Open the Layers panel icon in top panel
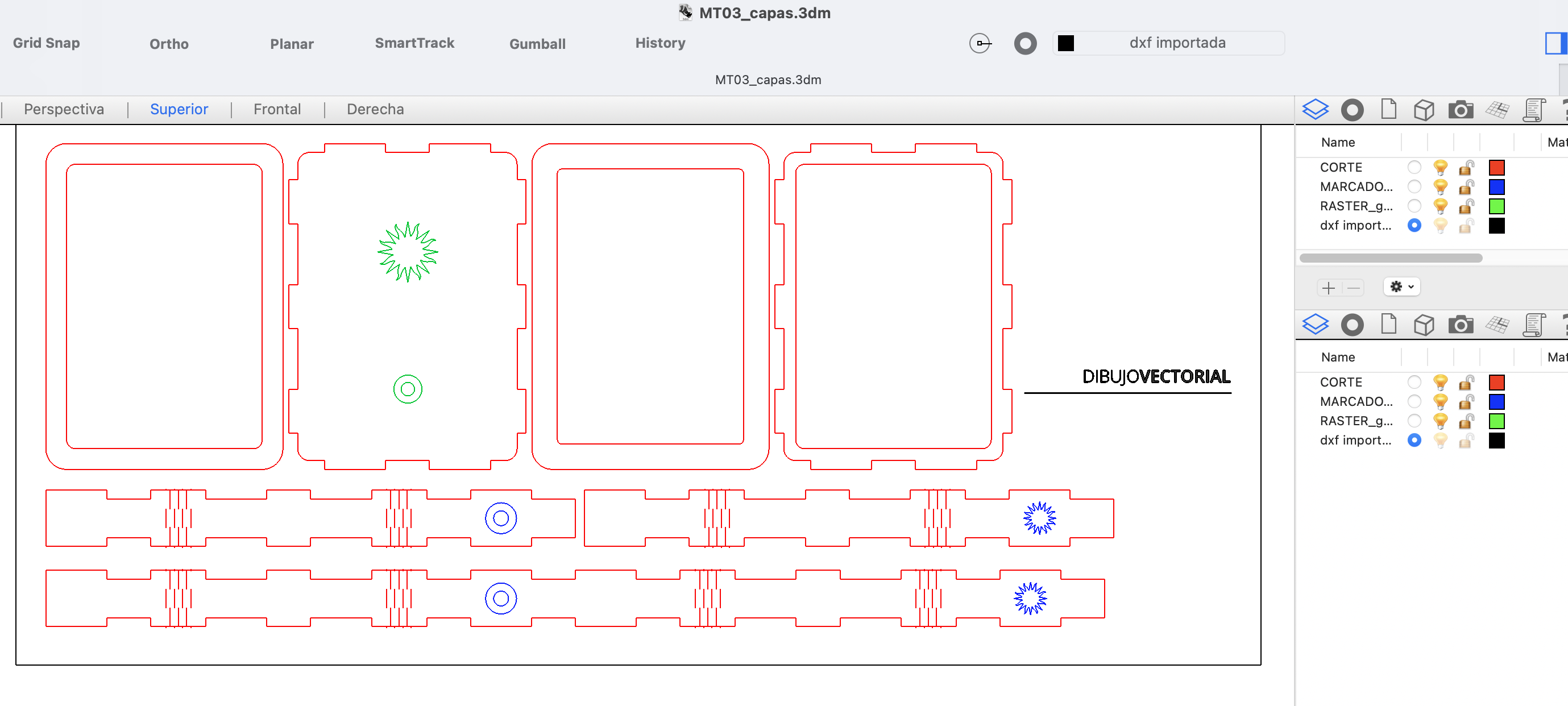 pos(1315,110)
